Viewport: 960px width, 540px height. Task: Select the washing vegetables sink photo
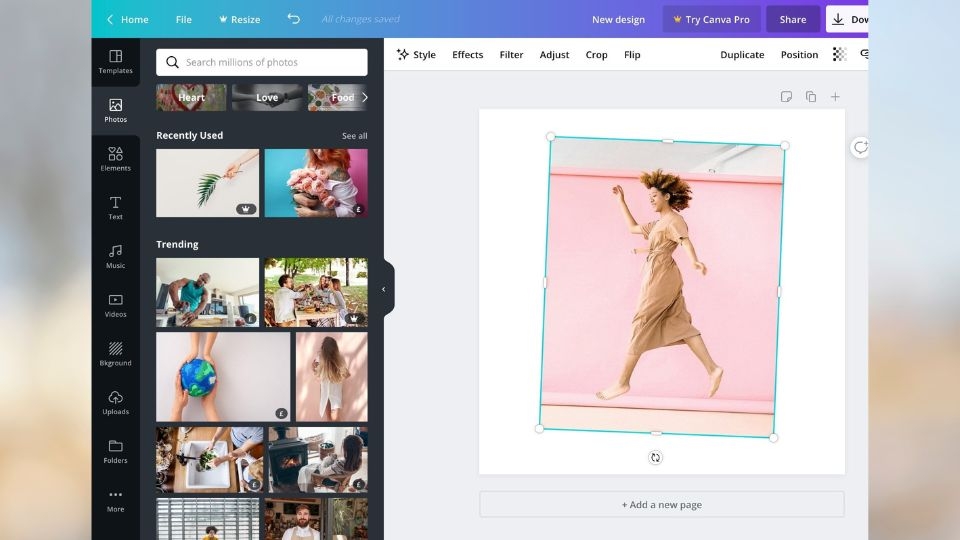point(209,460)
